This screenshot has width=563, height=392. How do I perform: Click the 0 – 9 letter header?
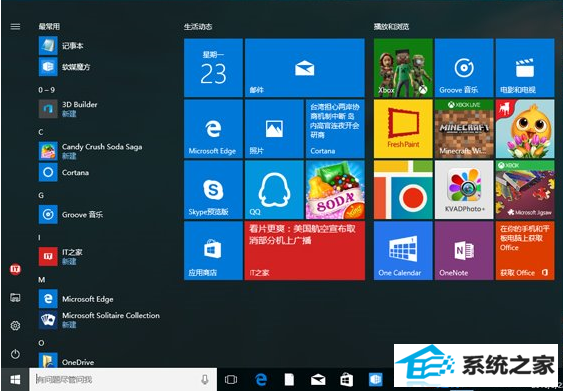tap(47, 90)
